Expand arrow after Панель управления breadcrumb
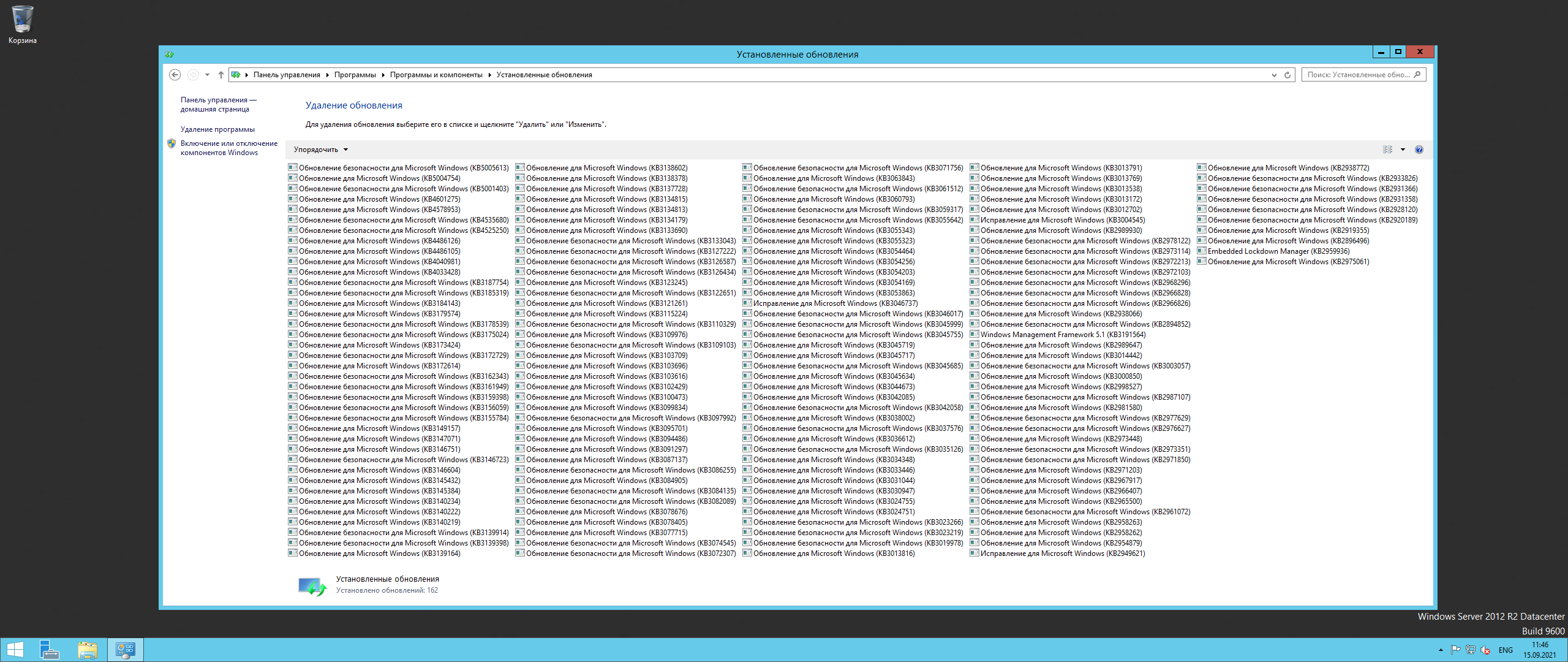 click(328, 75)
